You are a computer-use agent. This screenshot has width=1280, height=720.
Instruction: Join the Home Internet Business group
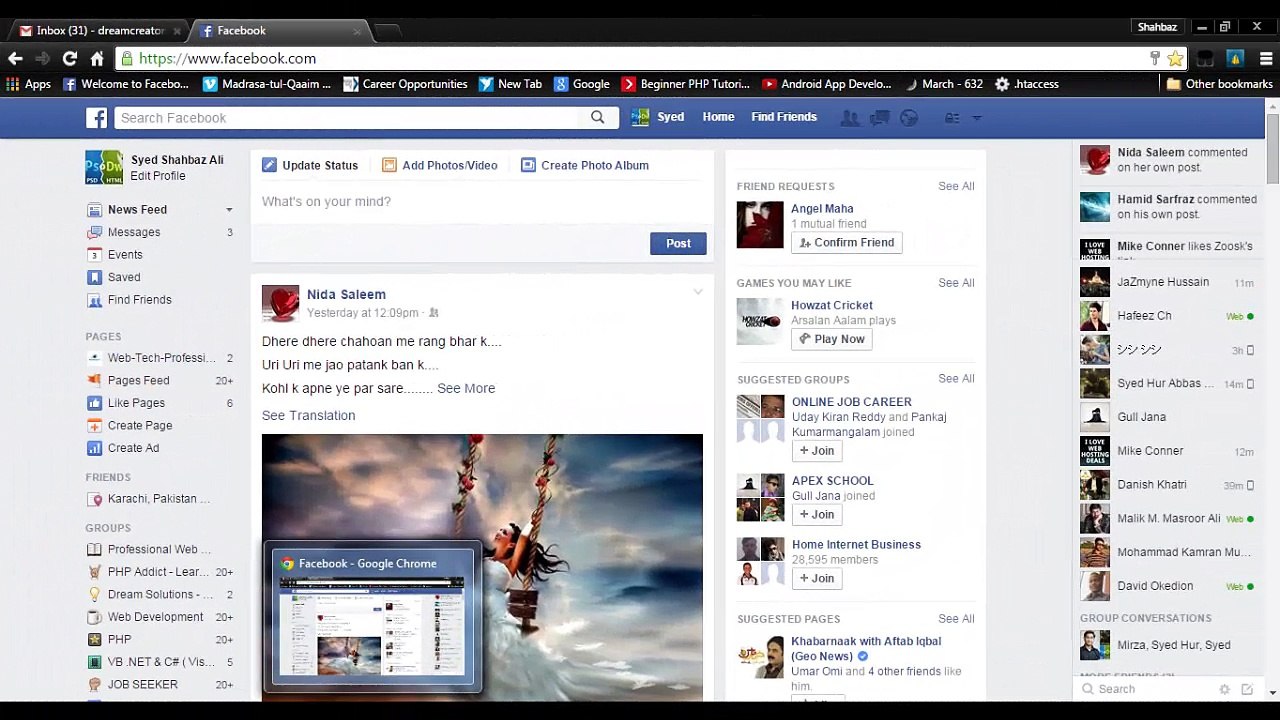point(817,579)
